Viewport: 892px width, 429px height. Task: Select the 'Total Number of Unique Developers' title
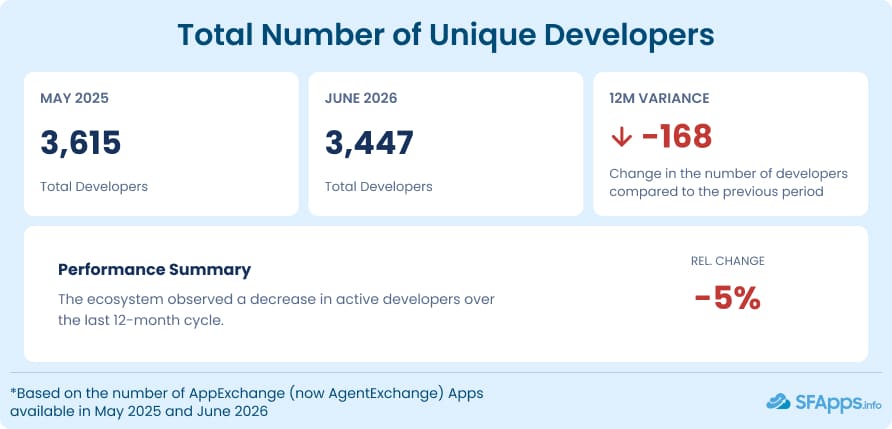pyautogui.click(x=446, y=35)
